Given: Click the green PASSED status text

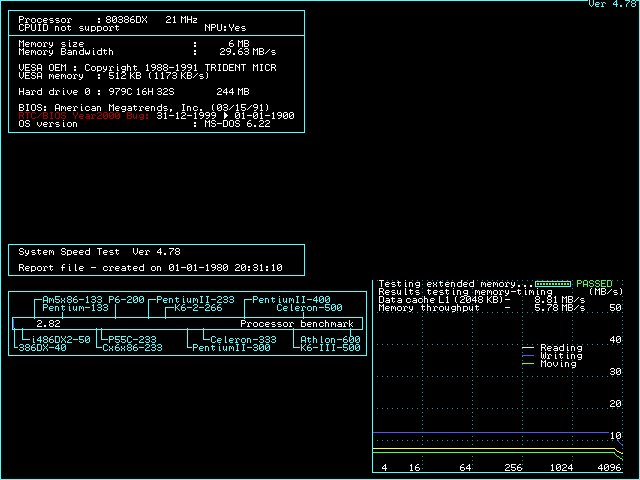Looking at the screenshot, I should click(594, 284).
